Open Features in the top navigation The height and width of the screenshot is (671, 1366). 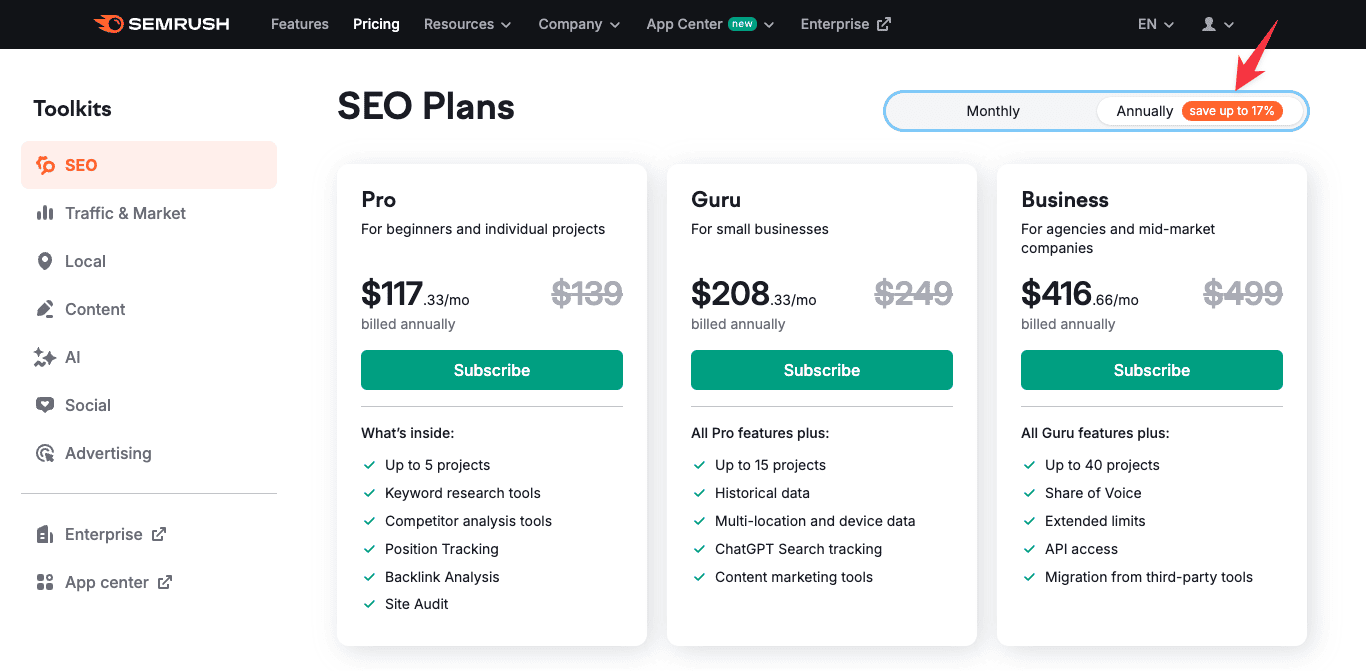pos(300,24)
